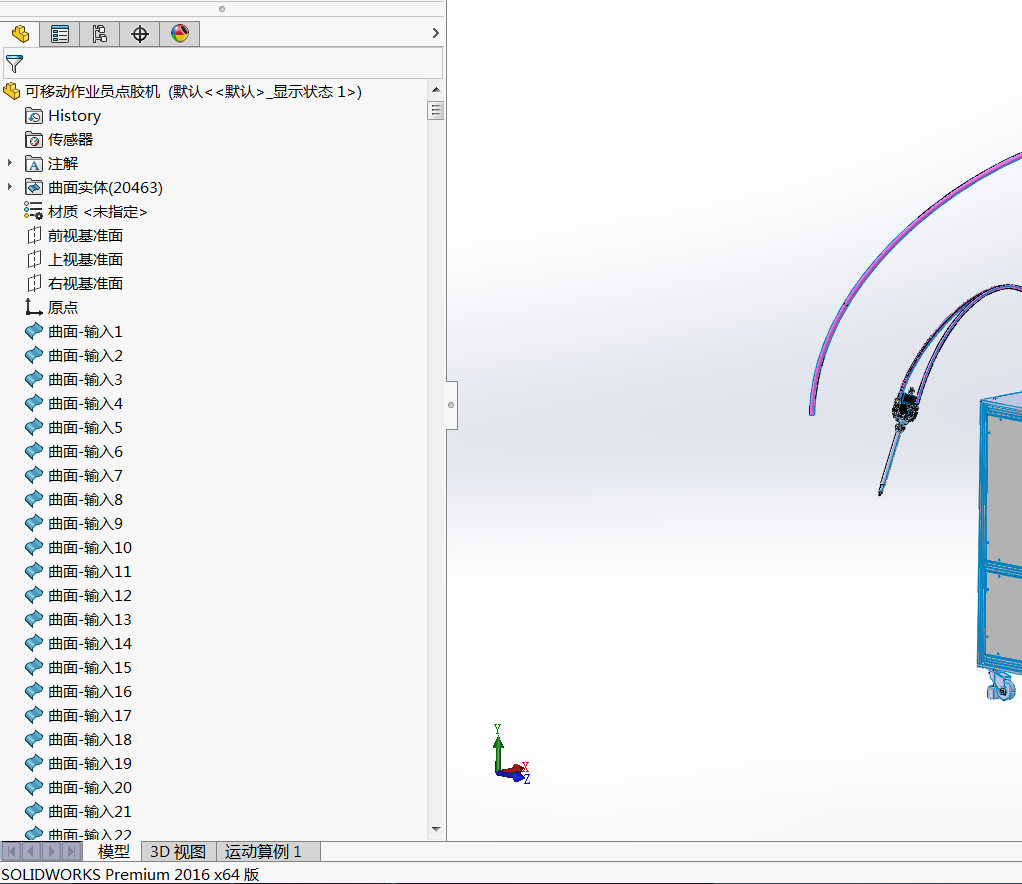Viewport: 1022px width, 884px height.
Task: Click the tree scrollbar up arrow
Action: (436, 89)
